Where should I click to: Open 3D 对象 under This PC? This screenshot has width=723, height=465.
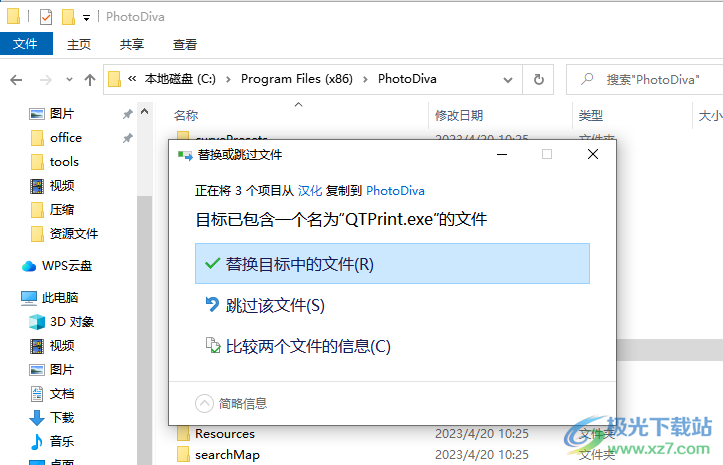pyautogui.click(x=71, y=322)
